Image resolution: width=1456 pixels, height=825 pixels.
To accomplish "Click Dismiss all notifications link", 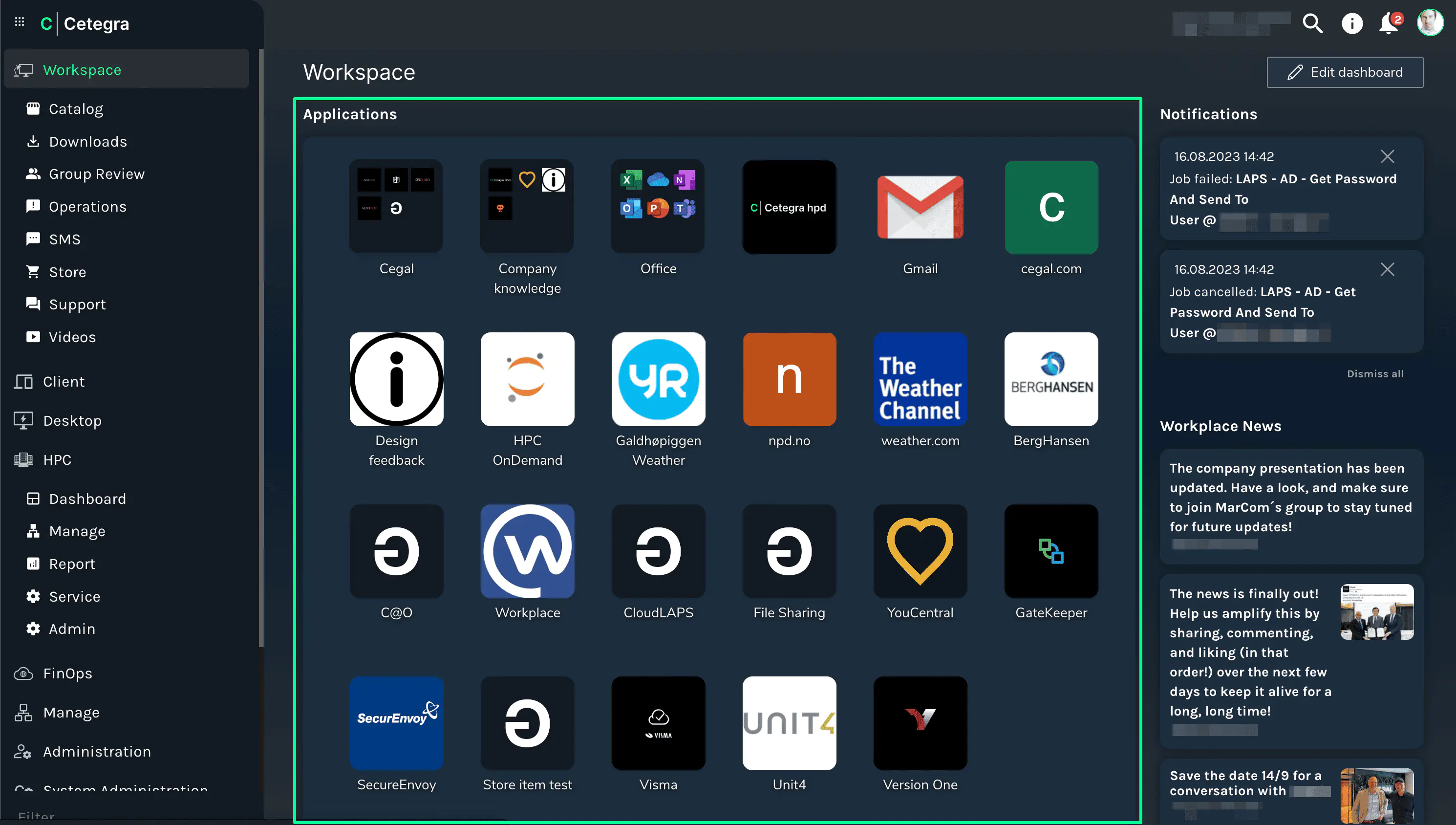I will point(1374,374).
